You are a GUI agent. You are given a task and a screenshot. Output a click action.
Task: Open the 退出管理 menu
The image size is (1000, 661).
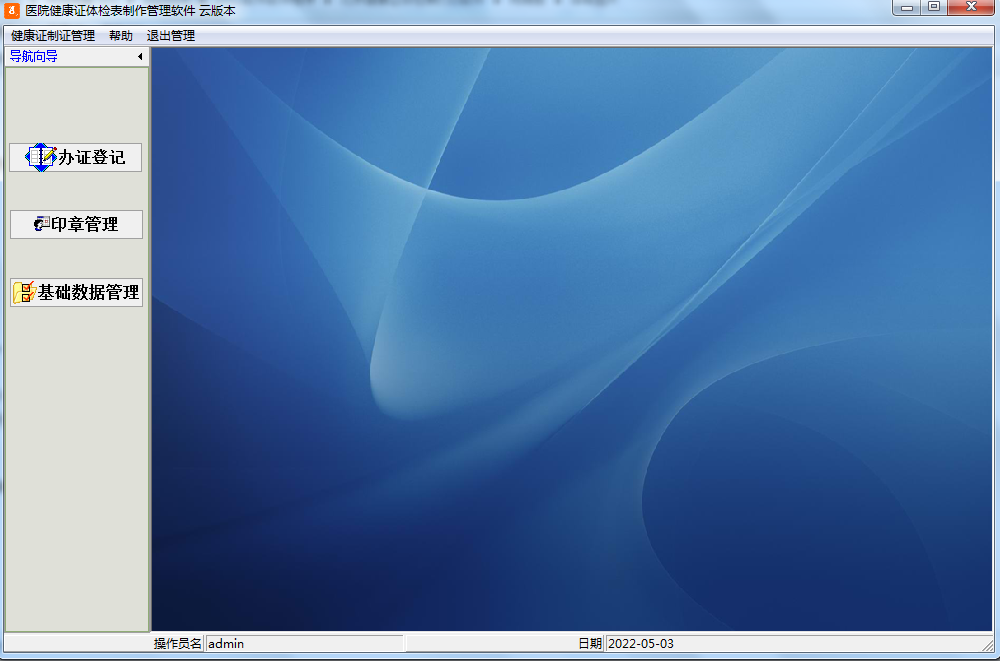[171, 36]
